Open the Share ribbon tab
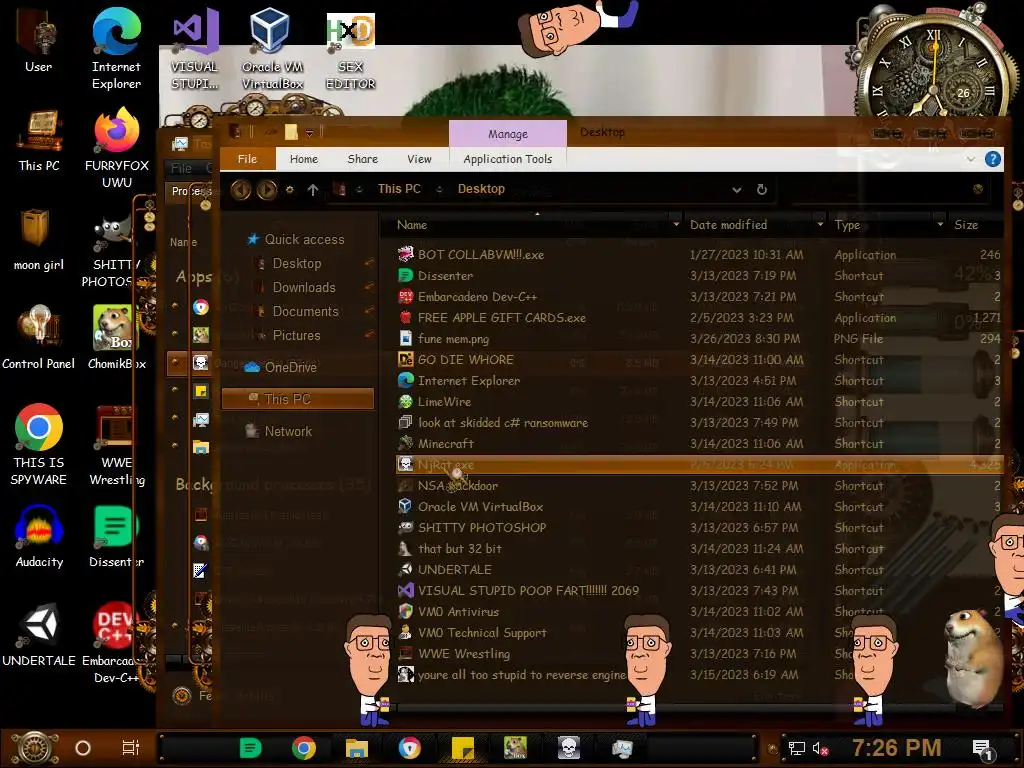The width and height of the screenshot is (1024, 768). (362, 159)
